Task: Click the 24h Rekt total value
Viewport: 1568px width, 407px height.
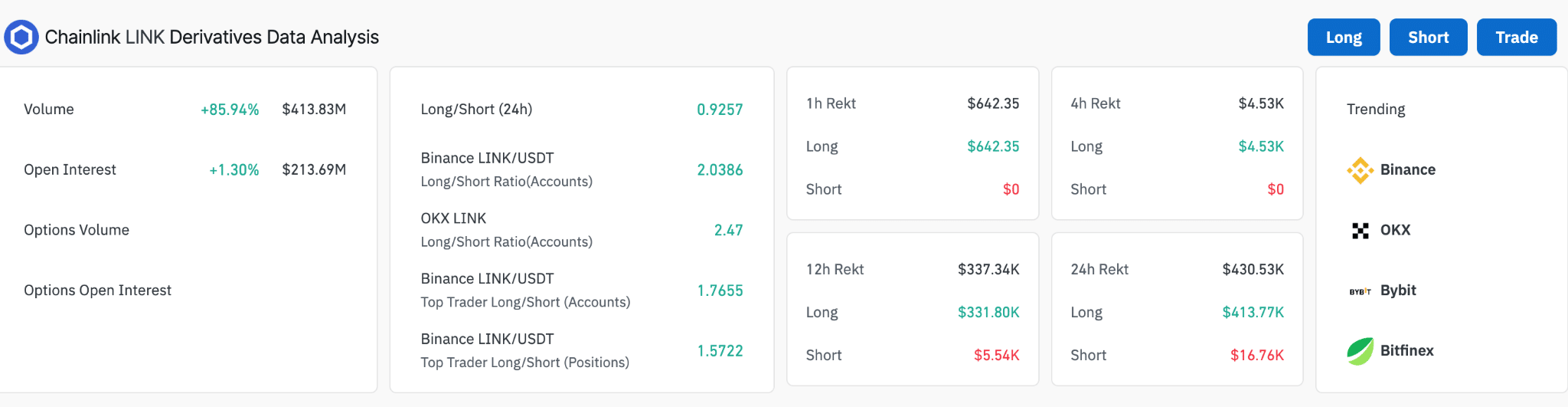Action: point(1253,269)
